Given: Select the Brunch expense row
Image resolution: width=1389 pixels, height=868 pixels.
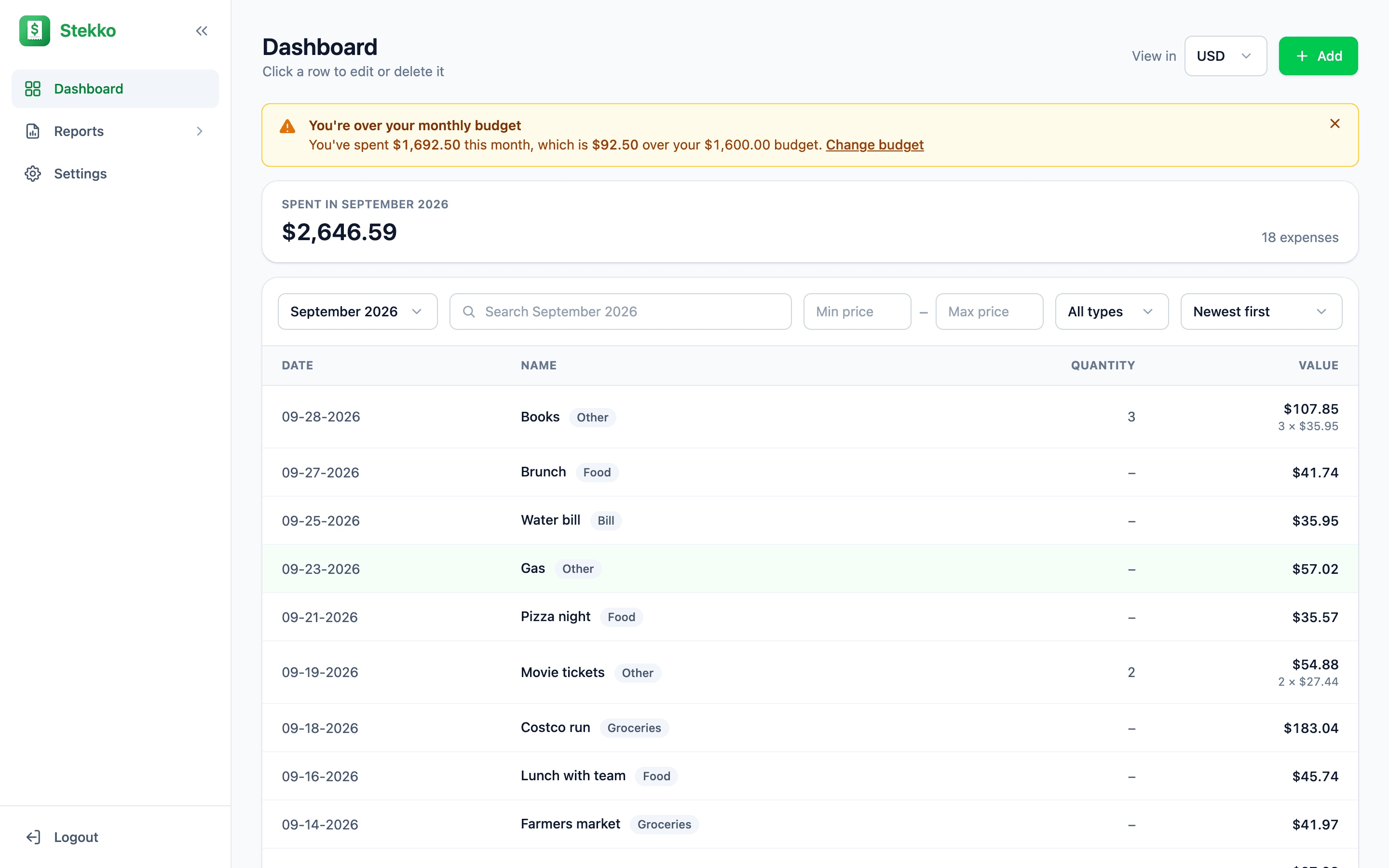Looking at the screenshot, I should [x=810, y=473].
